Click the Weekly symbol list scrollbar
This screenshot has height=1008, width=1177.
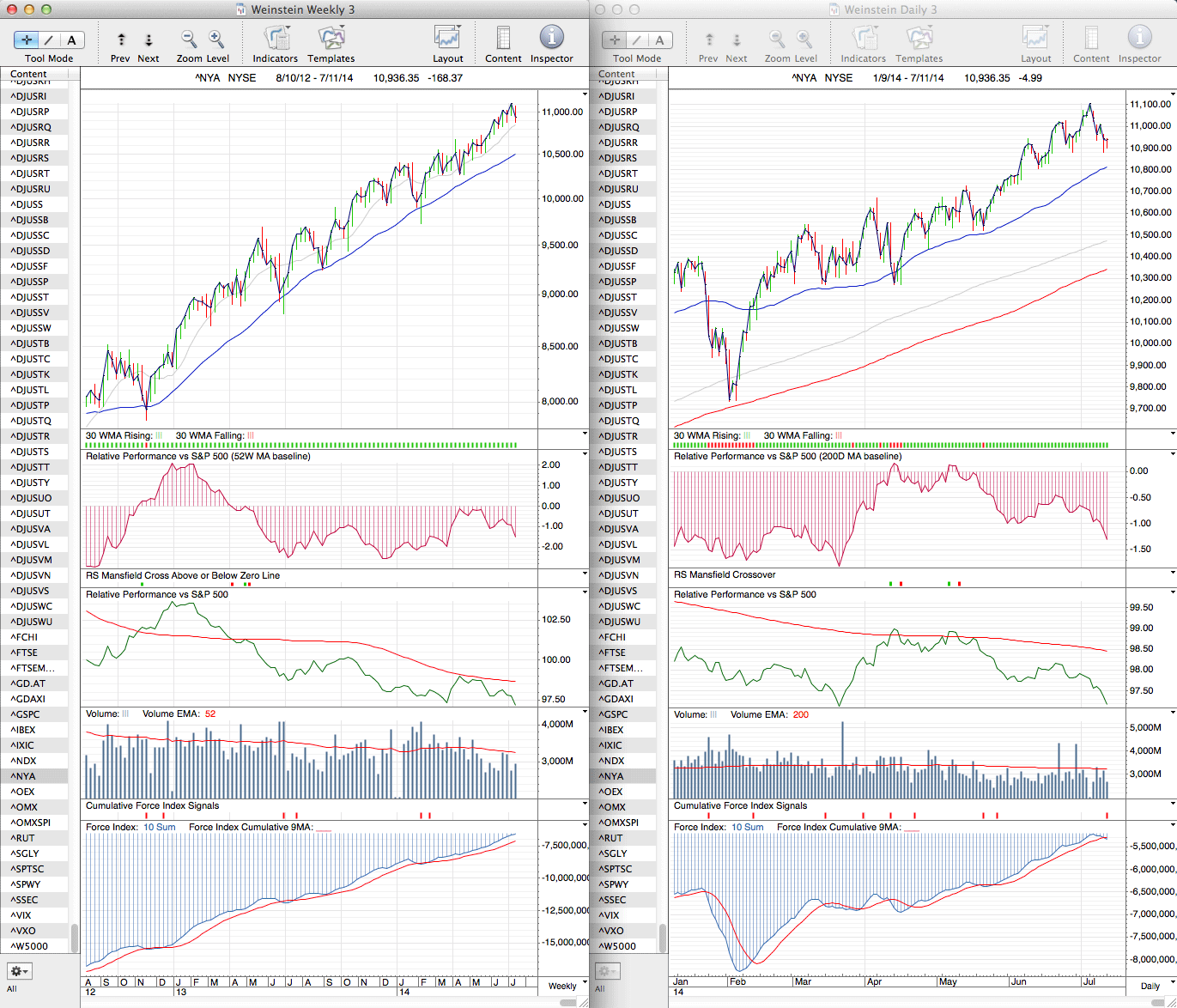click(x=75, y=936)
